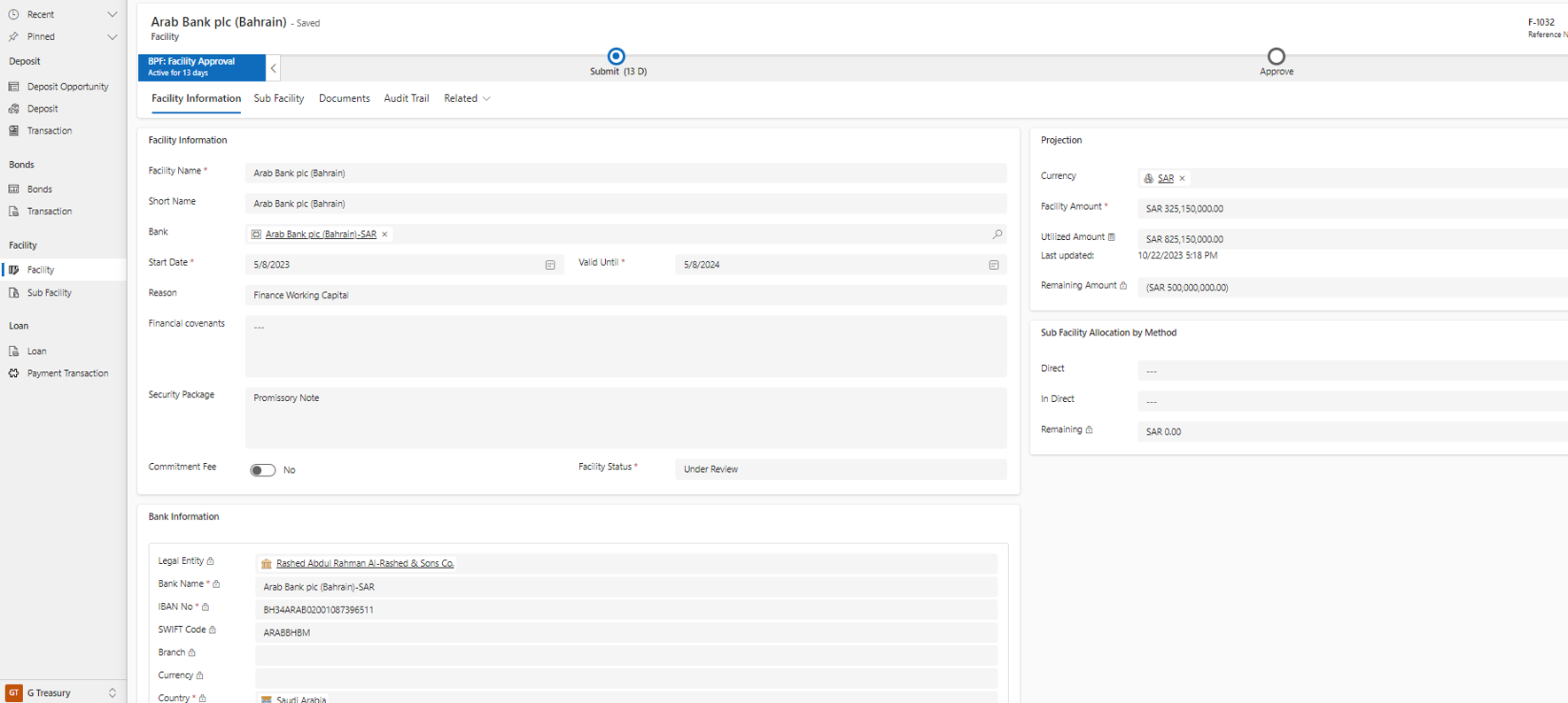
Task: Switch to the Audit Trail tab
Action: point(406,99)
